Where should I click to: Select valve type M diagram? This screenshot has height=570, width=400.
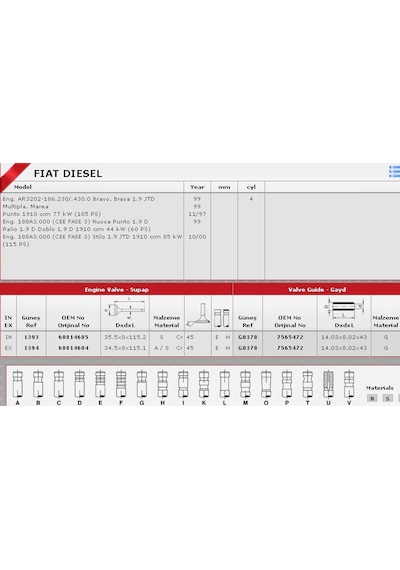[245, 385]
